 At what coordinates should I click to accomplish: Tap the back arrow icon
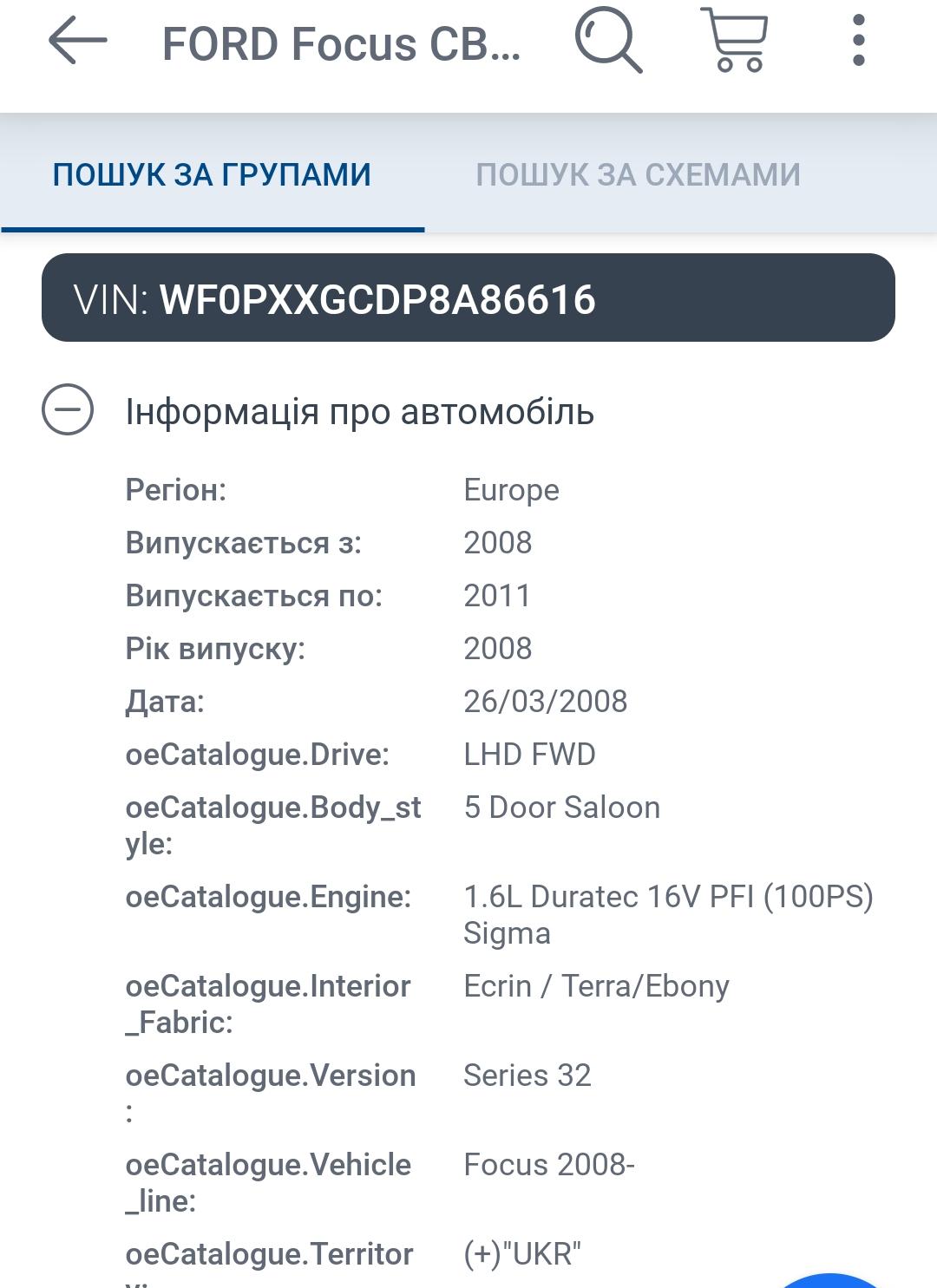tap(77, 41)
